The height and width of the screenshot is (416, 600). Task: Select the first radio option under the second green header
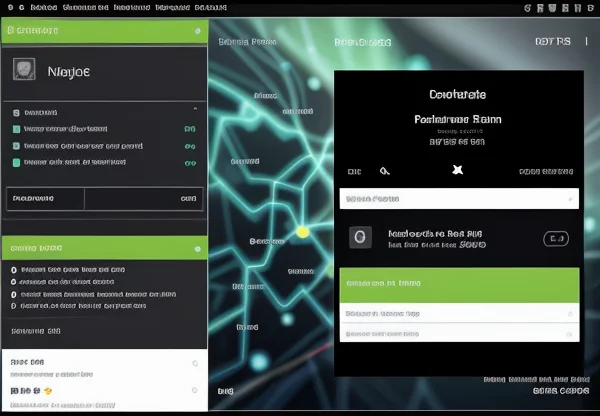point(14,270)
